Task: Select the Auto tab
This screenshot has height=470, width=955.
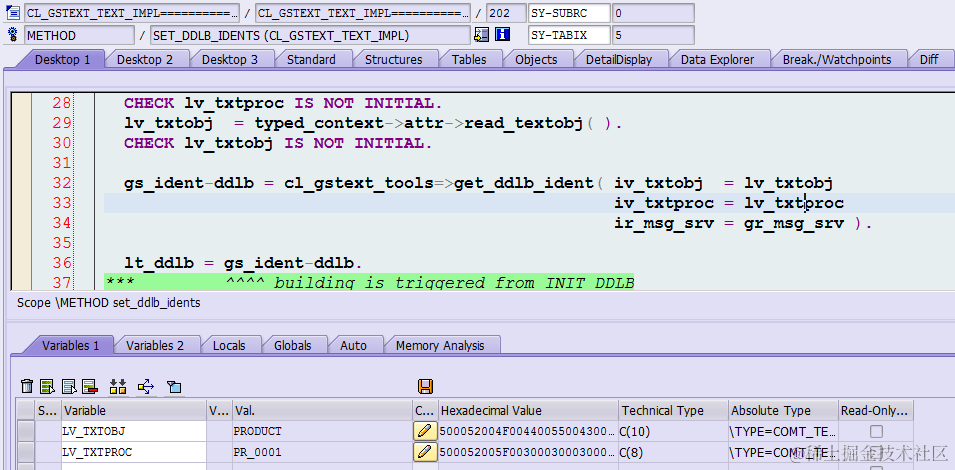Action: click(x=353, y=345)
